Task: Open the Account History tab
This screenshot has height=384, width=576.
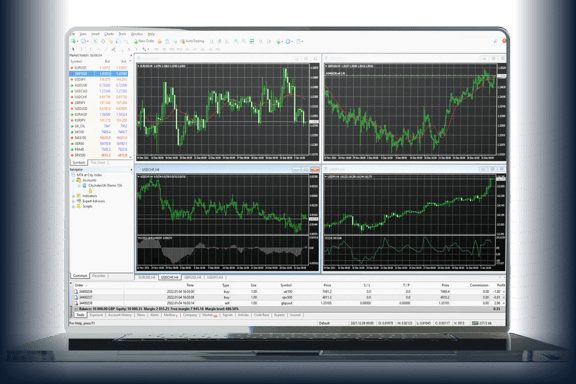Action: (120, 315)
